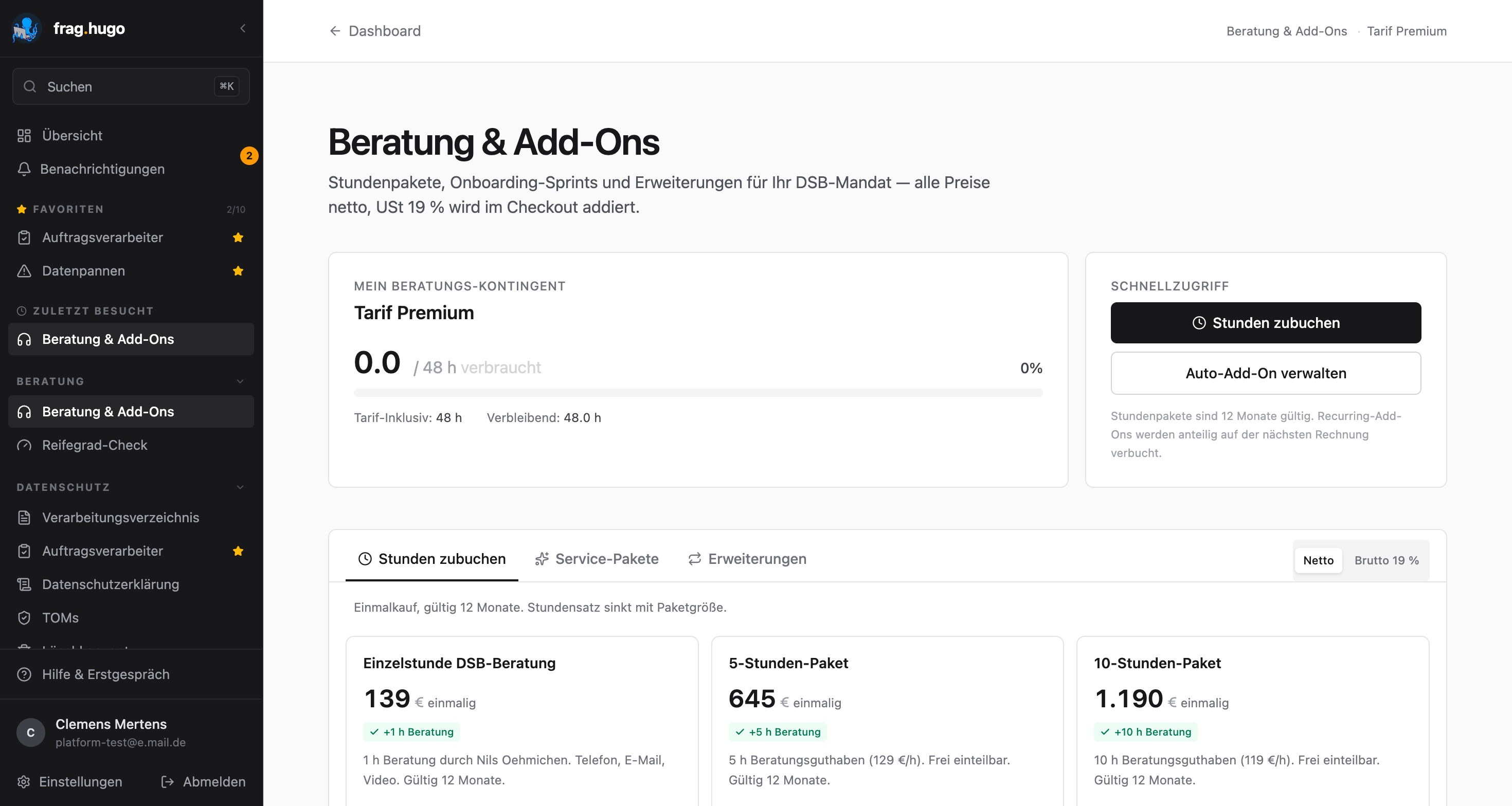
Task: Click the +10 h Beratung badge
Action: (1146, 732)
